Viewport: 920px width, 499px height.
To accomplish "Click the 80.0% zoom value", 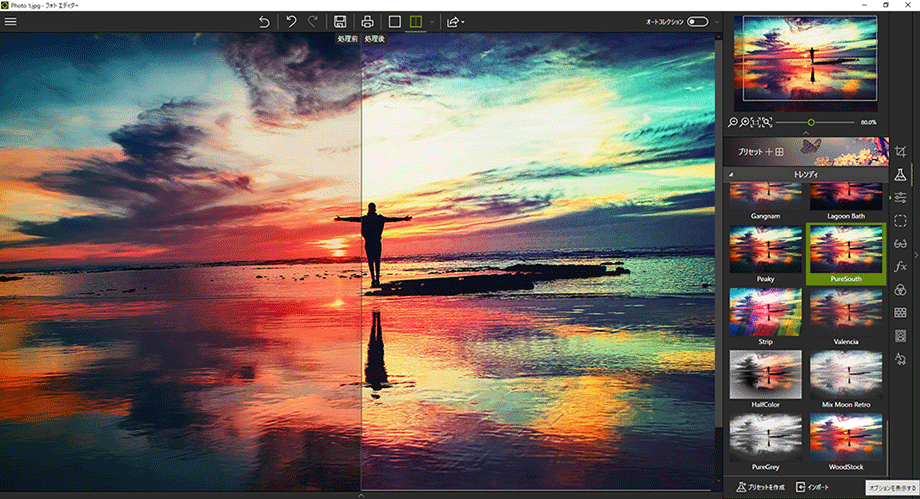I will (868, 123).
